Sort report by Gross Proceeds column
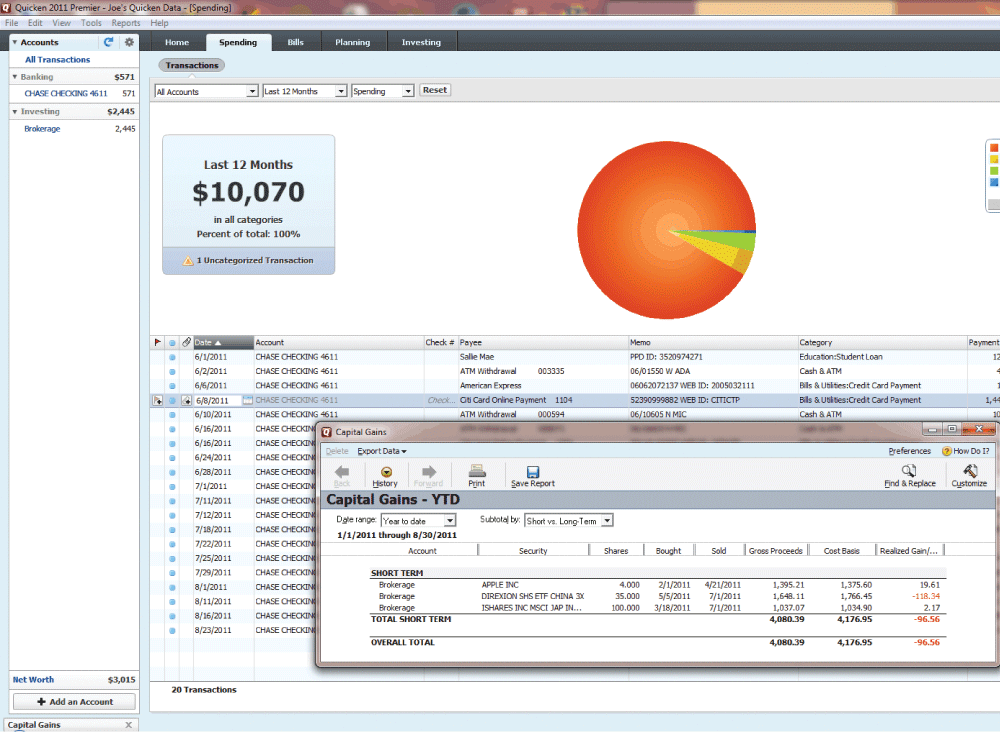The width and height of the screenshot is (1000, 732). [x=776, y=551]
